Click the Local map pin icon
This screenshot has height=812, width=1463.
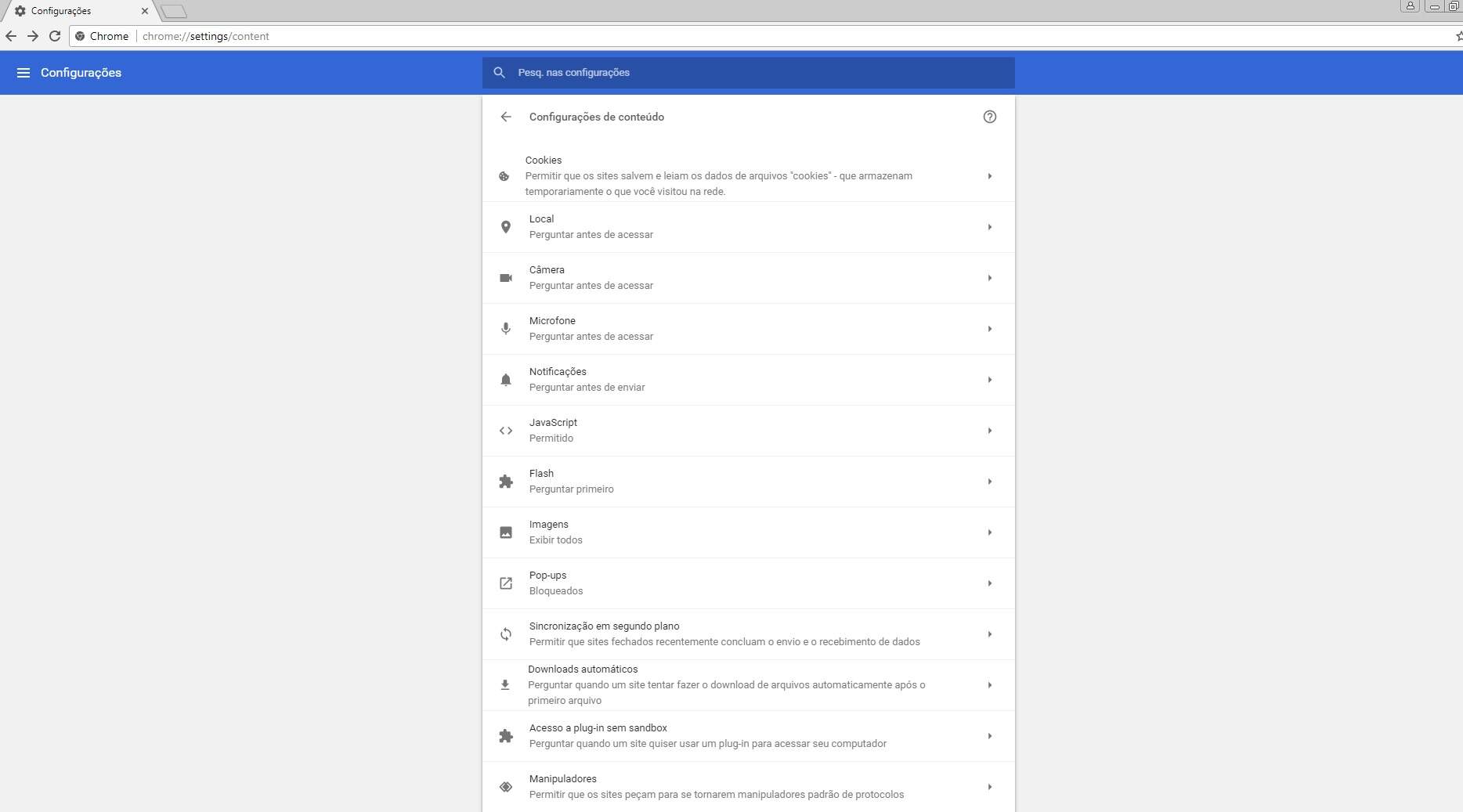coord(506,227)
